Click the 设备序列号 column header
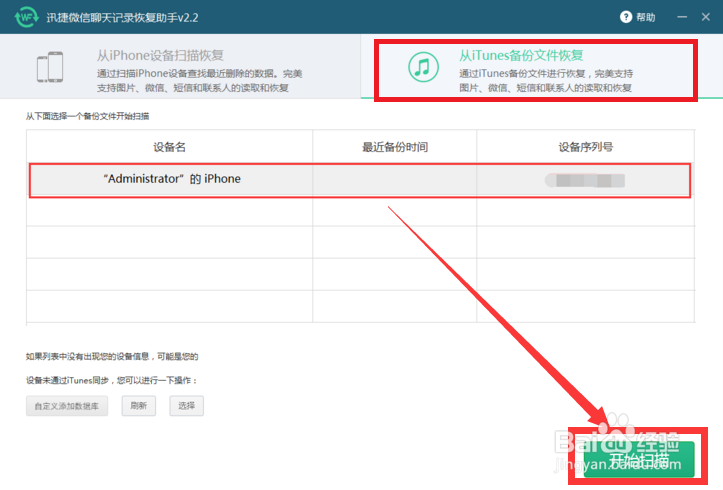 tap(586, 147)
